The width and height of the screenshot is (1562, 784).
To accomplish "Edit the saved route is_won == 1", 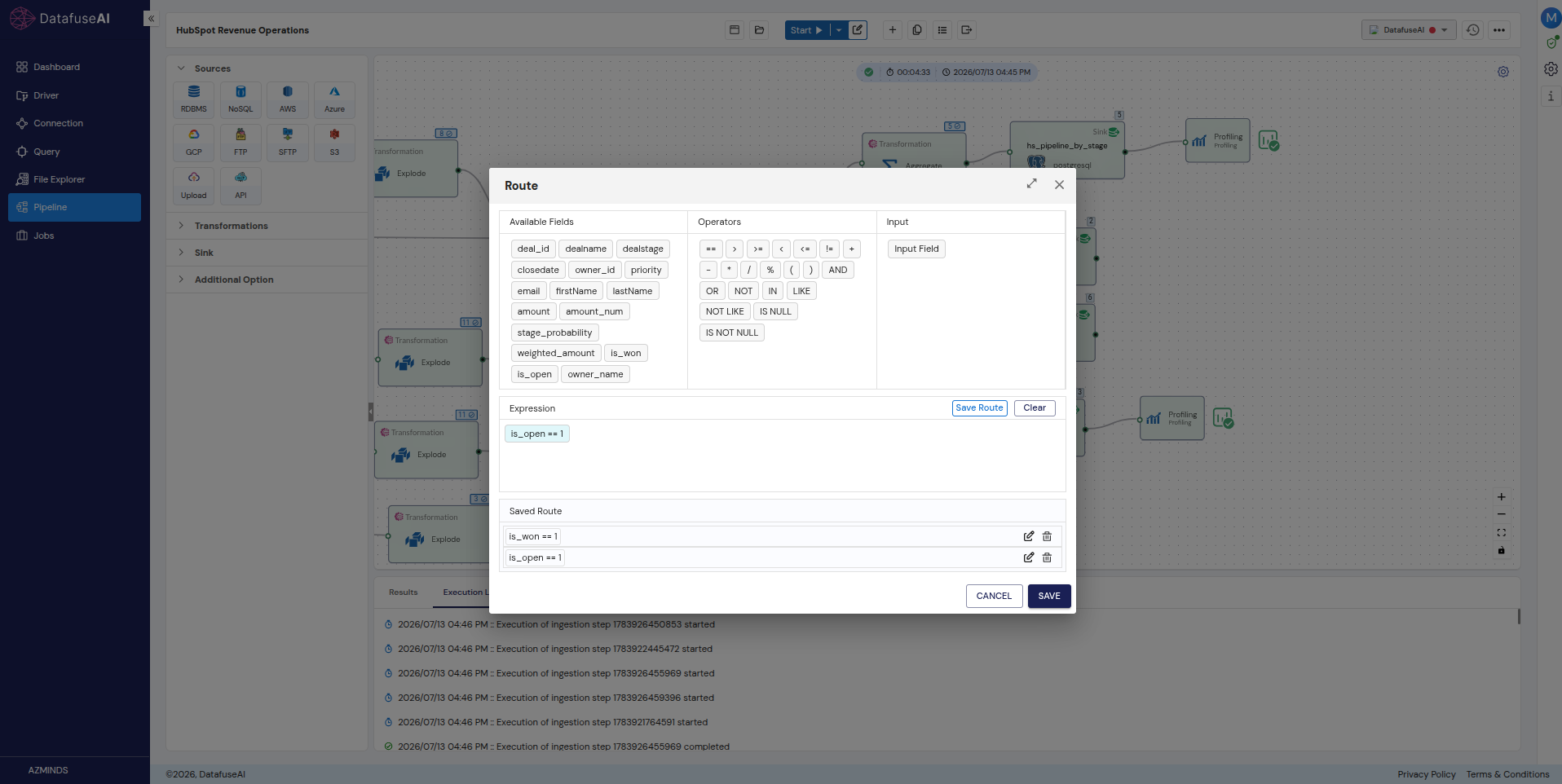I will [x=1029, y=536].
